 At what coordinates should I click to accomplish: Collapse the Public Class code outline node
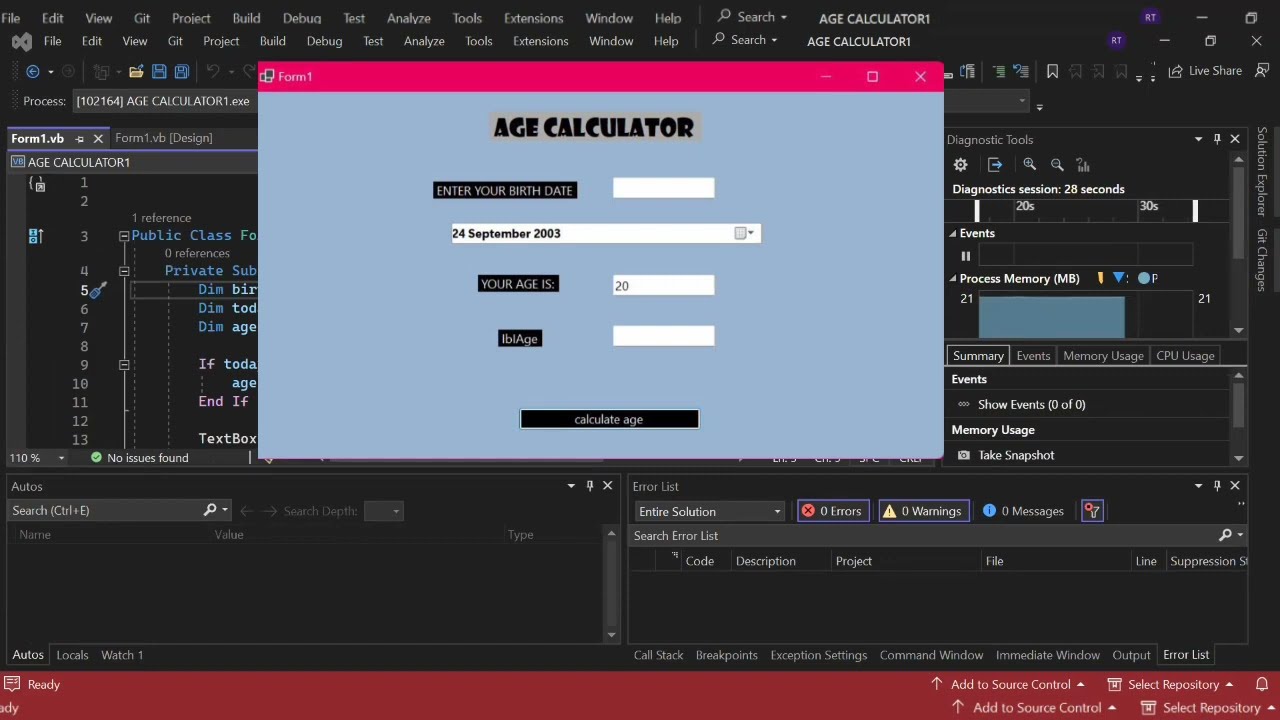[124, 236]
